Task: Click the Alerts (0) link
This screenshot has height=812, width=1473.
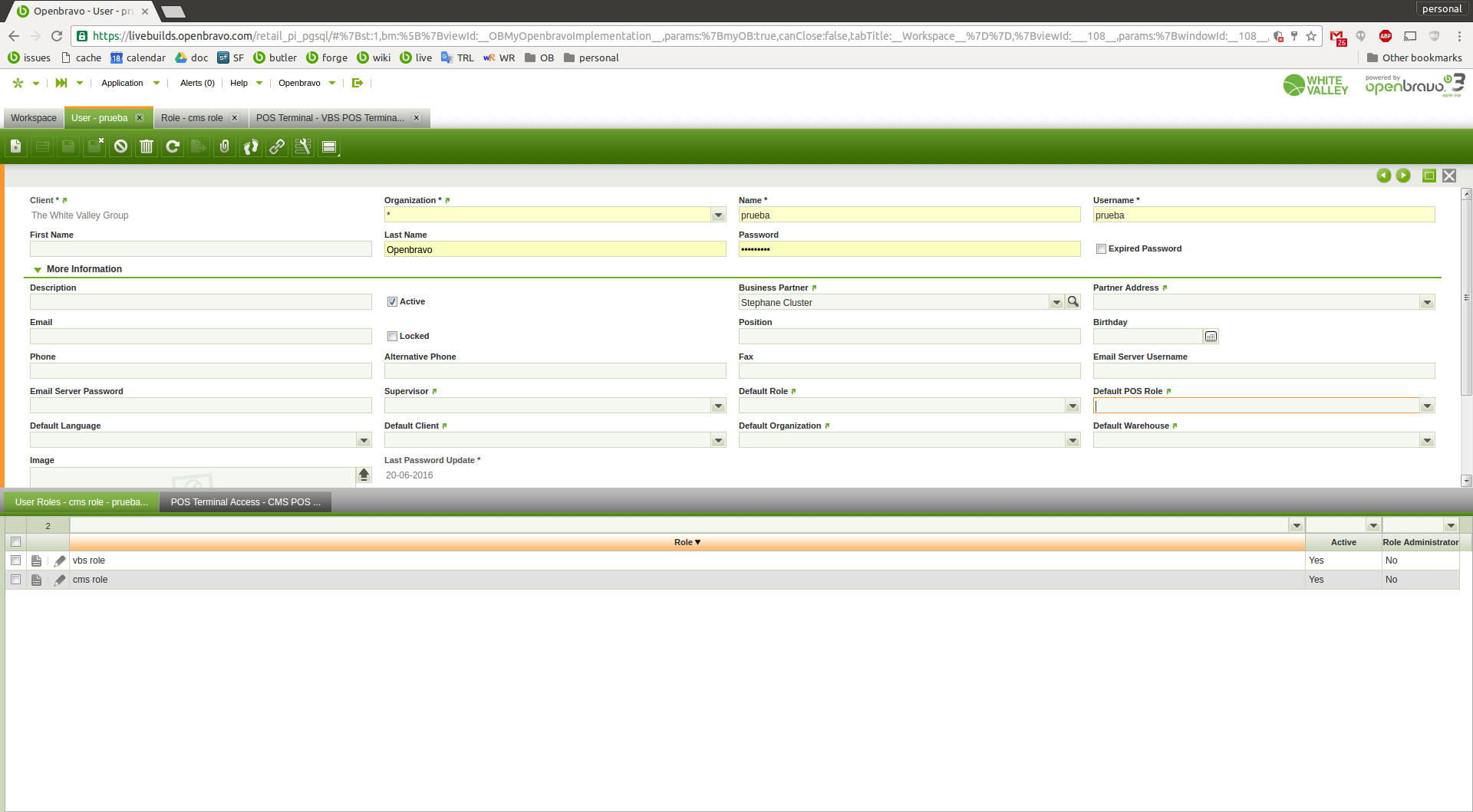Action: click(x=197, y=83)
